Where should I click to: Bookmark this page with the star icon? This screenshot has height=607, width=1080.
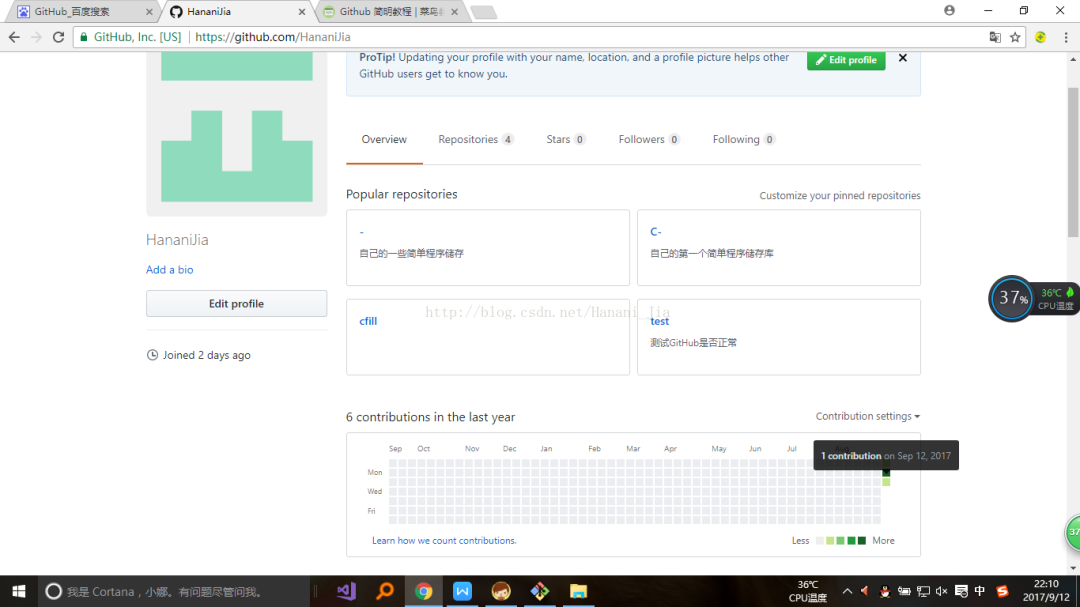1015,37
